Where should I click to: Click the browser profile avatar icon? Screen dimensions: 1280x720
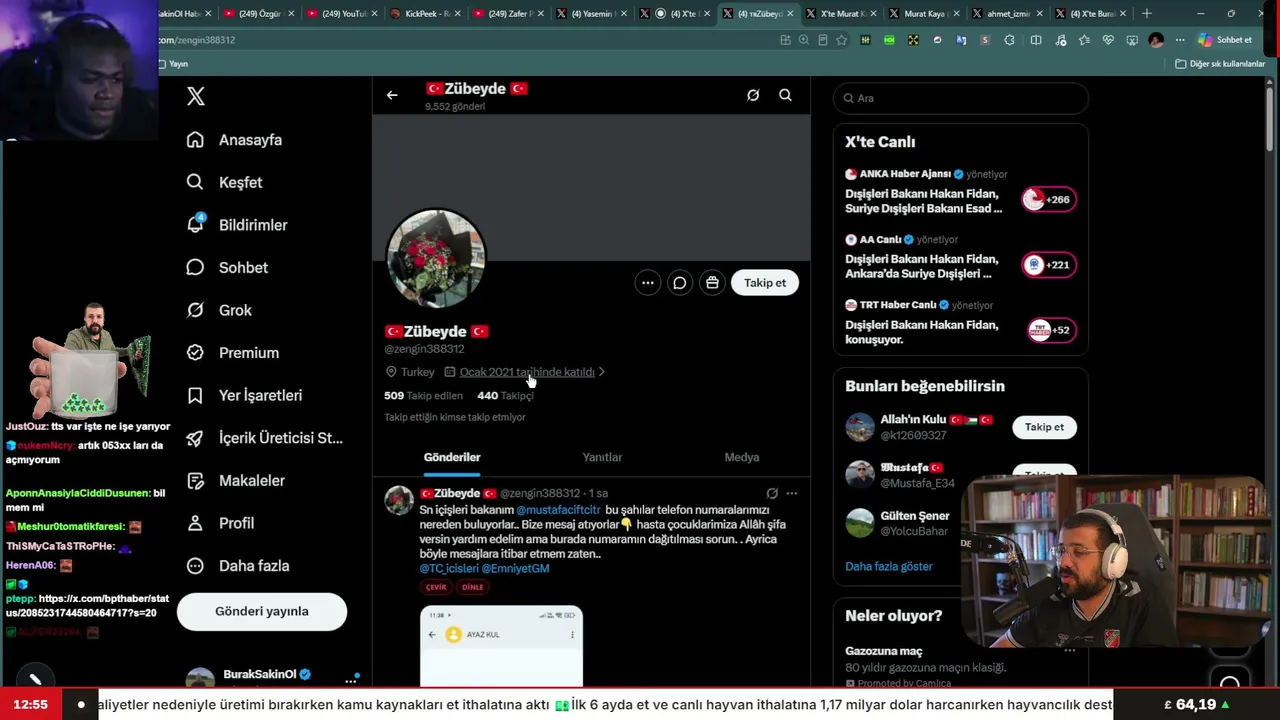1156,40
